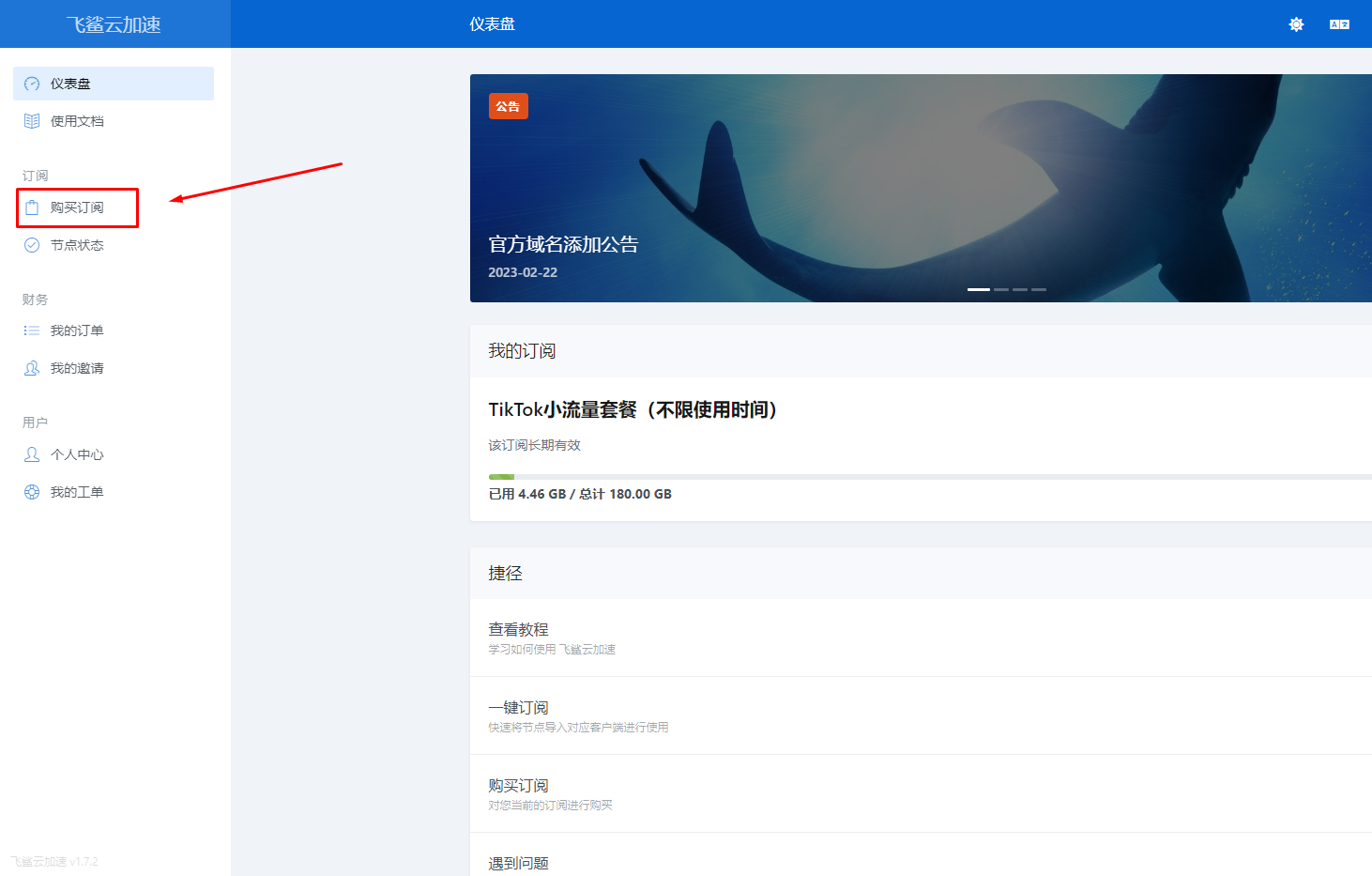Image resolution: width=1372 pixels, height=876 pixels.
Task: Open the 购买订阅 shortcut in 捷径 list
Action: [921, 793]
